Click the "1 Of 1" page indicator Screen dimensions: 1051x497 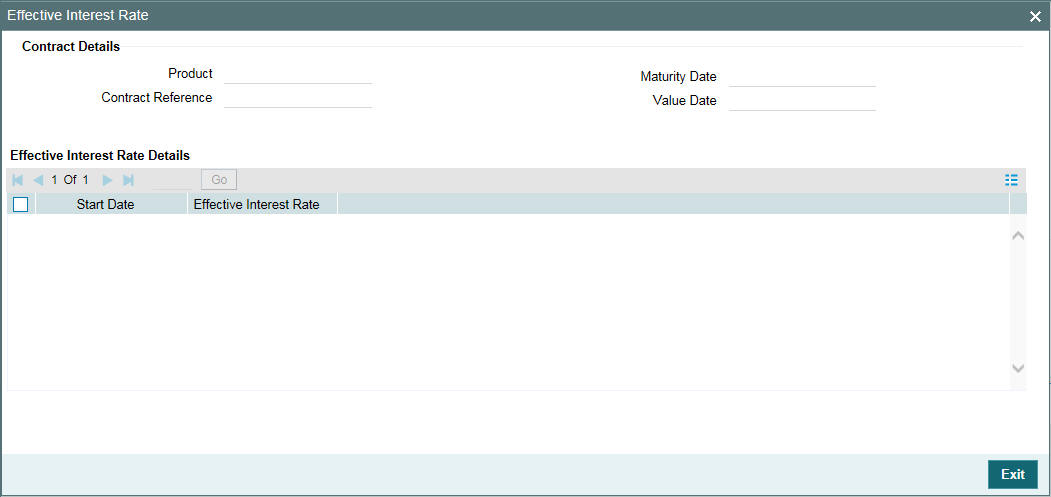[70, 180]
